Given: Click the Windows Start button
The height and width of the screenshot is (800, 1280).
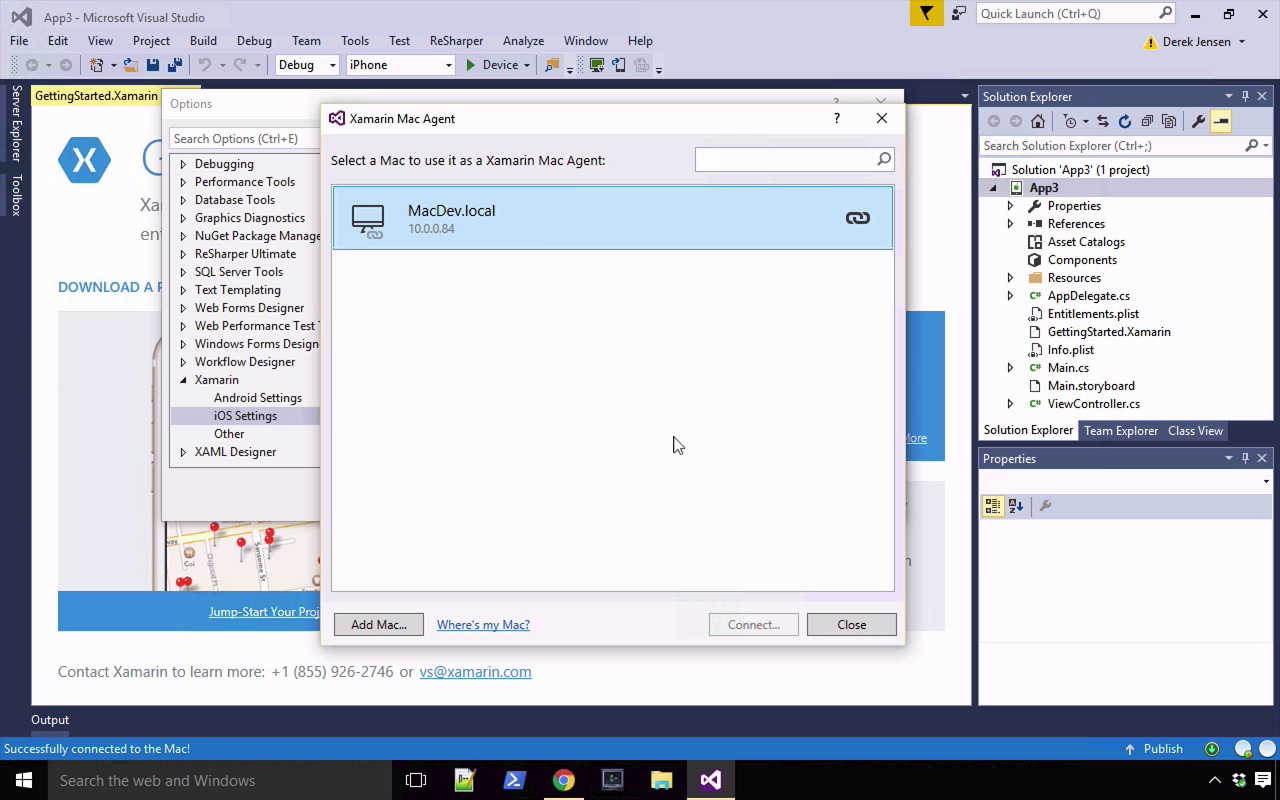Looking at the screenshot, I should click(24, 780).
